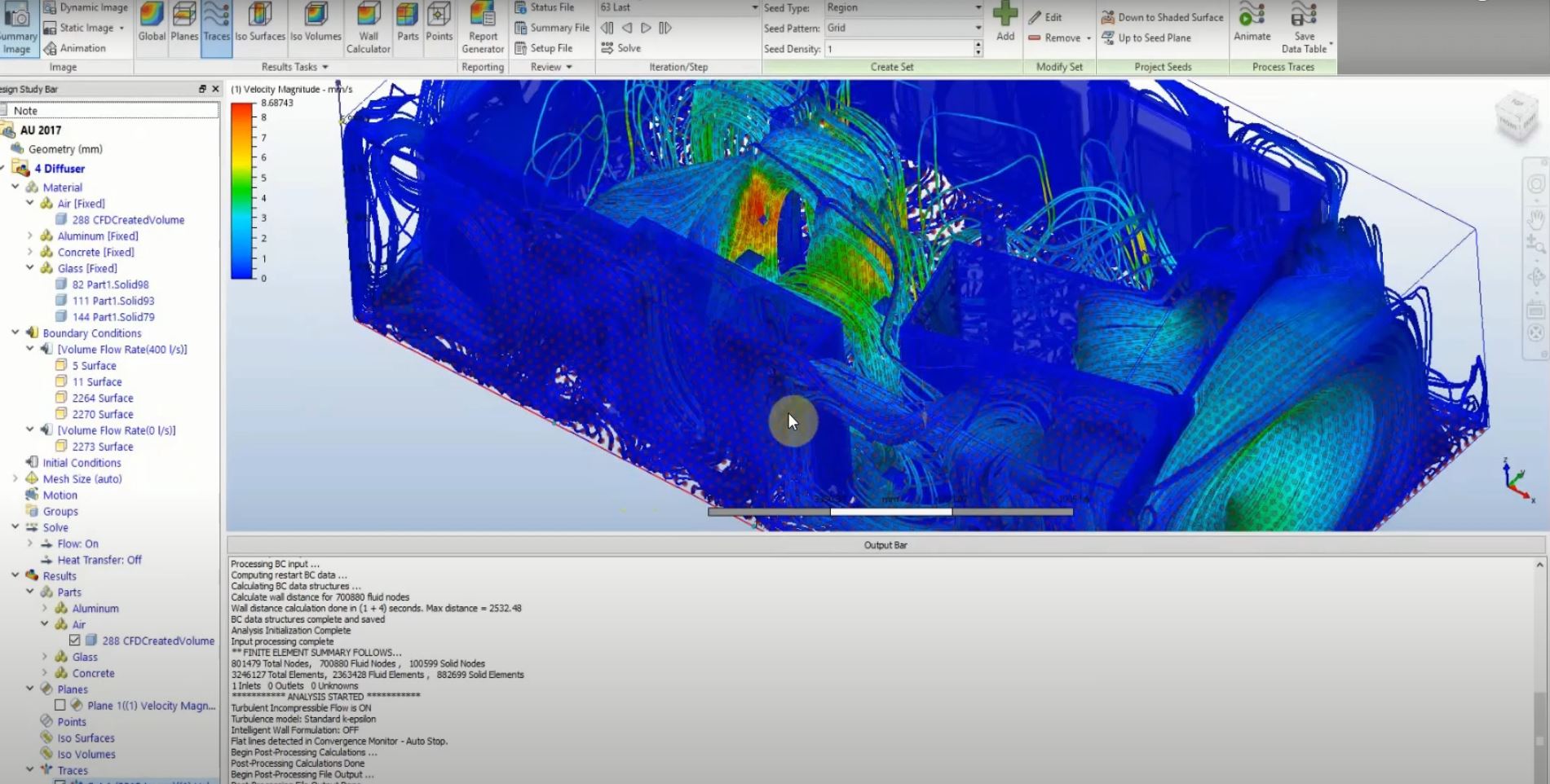Uncheck the 288 CFDCreatedVolume checkbox under Air
The width and height of the screenshot is (1550, 784).
point(75,641)
